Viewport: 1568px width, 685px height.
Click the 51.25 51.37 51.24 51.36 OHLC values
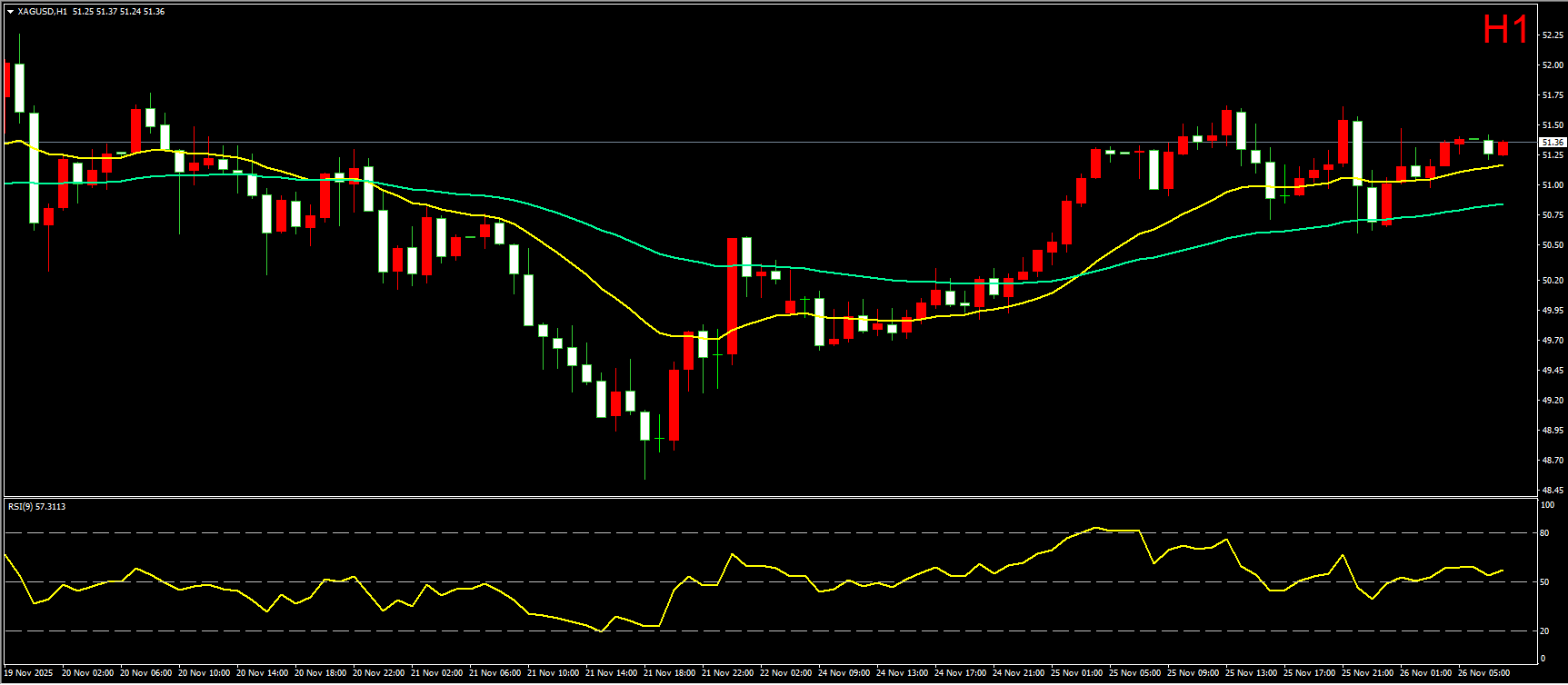[119, 12]
